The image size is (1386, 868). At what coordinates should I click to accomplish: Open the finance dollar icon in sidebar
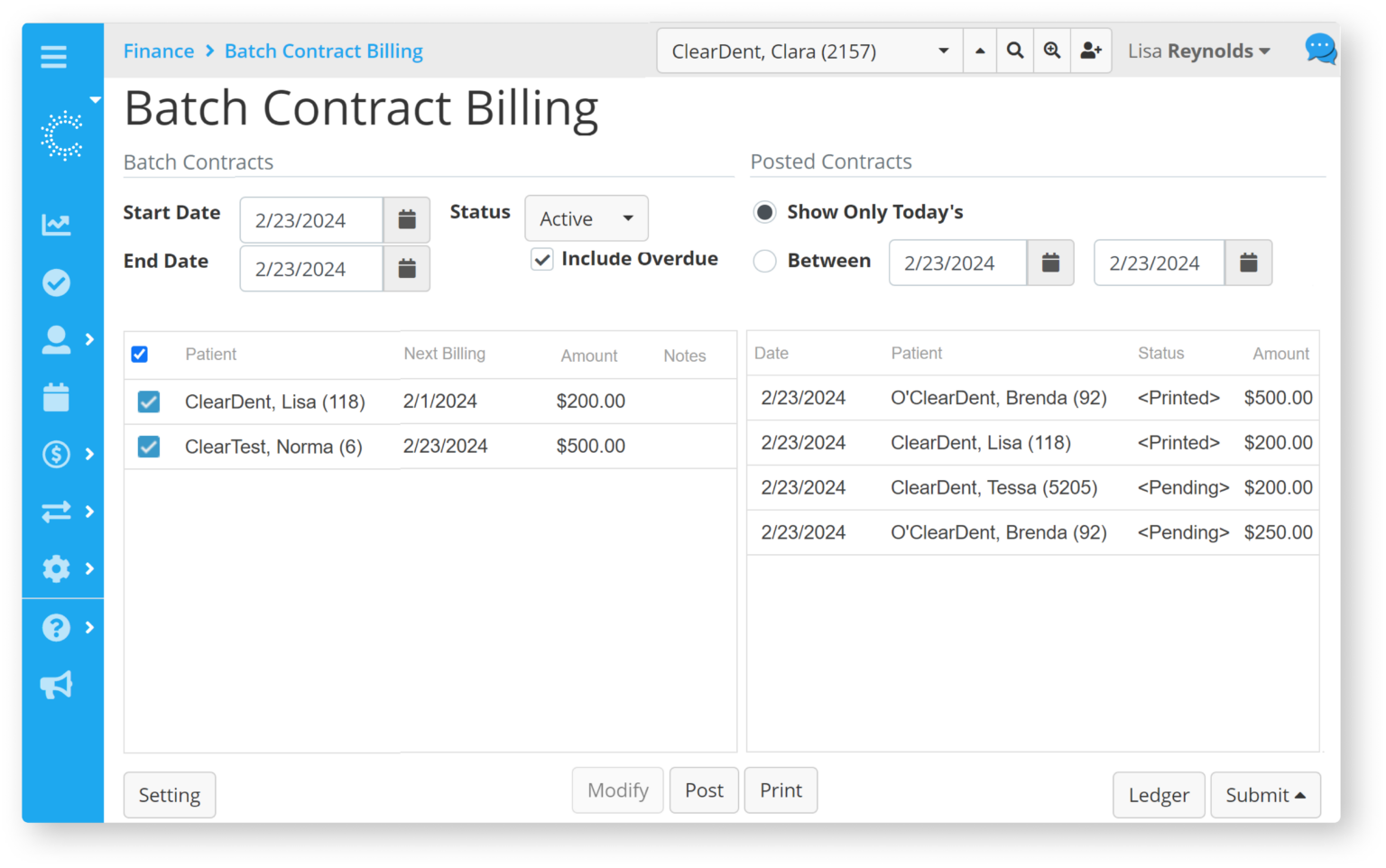55,454
